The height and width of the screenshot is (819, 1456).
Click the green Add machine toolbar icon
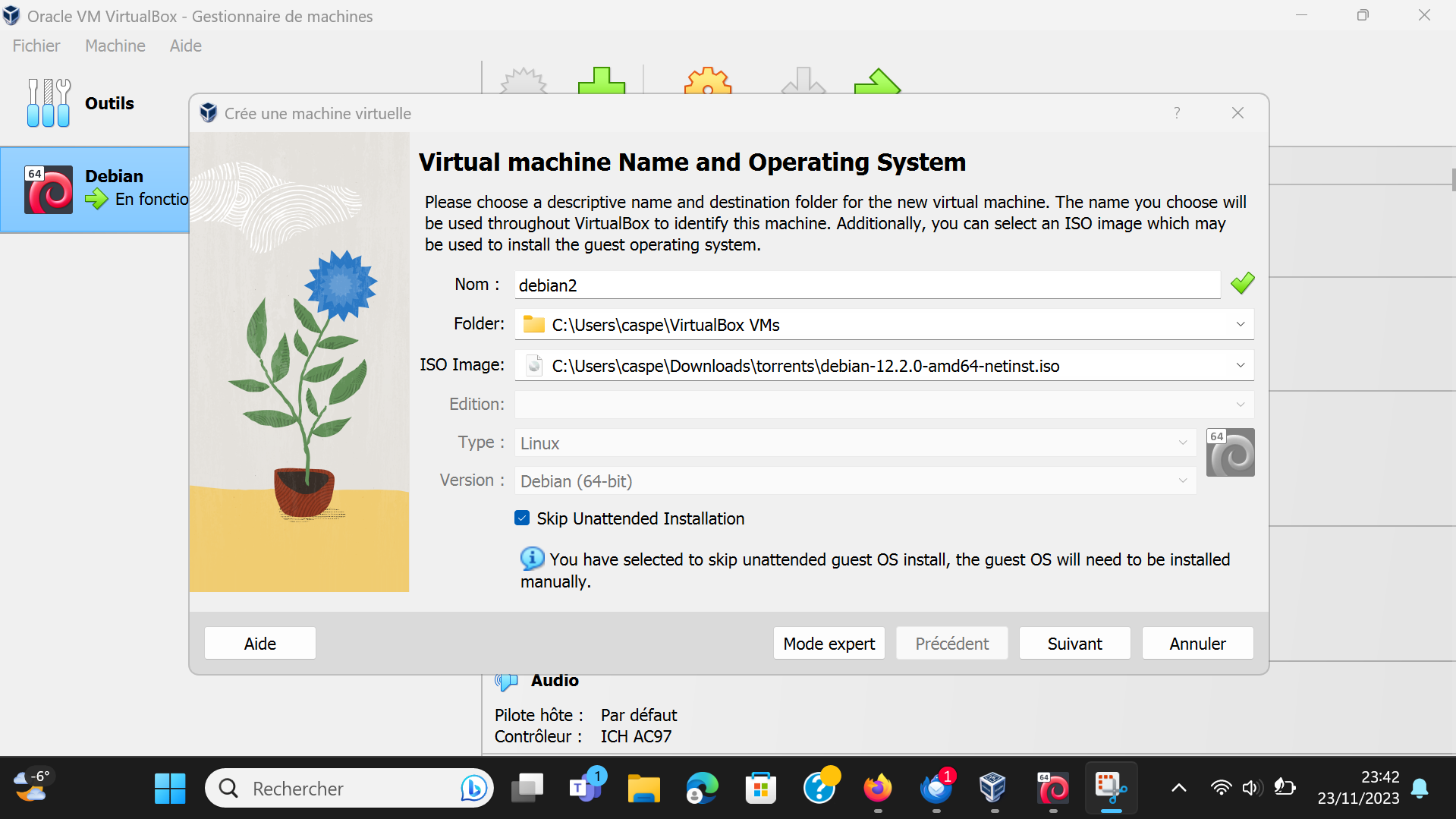(601, 81)
